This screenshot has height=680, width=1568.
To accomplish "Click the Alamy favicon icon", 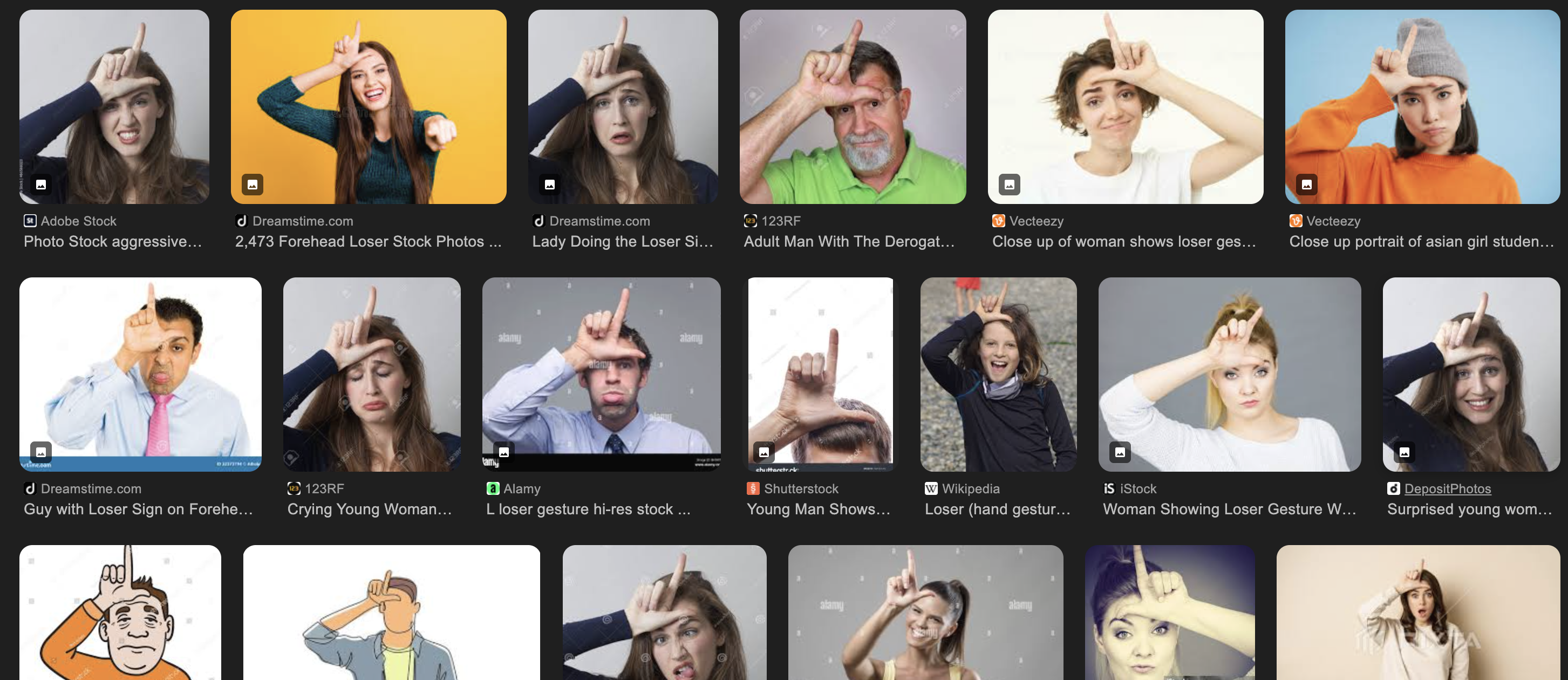I will 493,488.
